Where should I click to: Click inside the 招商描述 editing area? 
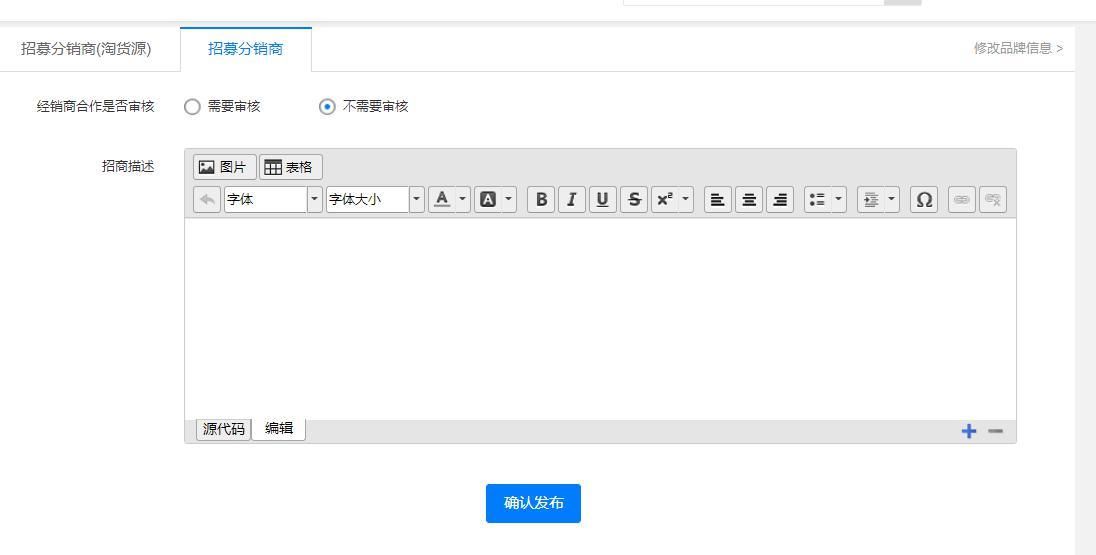coord(600,319)
